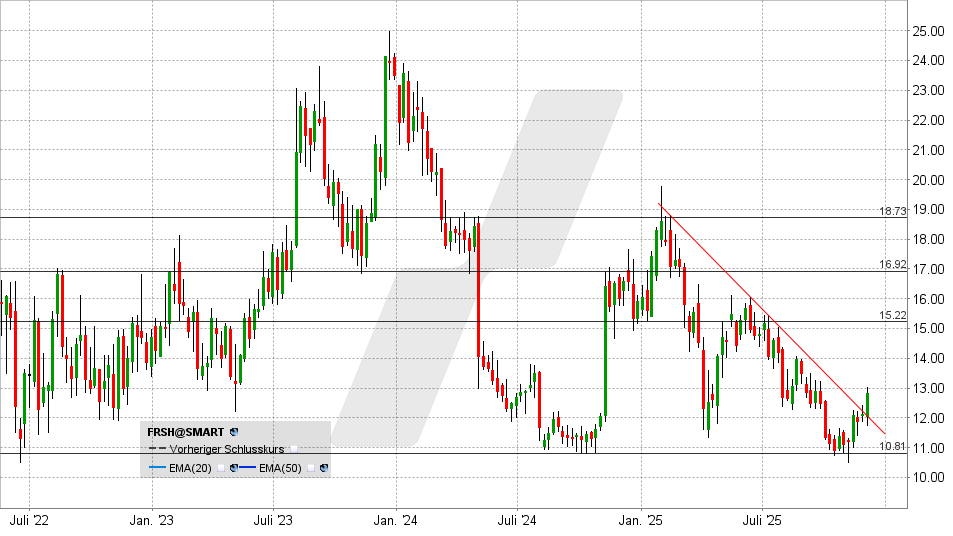
Task: Toggle the EMA(20) visibility checkbox
Action: pos(221,468)
